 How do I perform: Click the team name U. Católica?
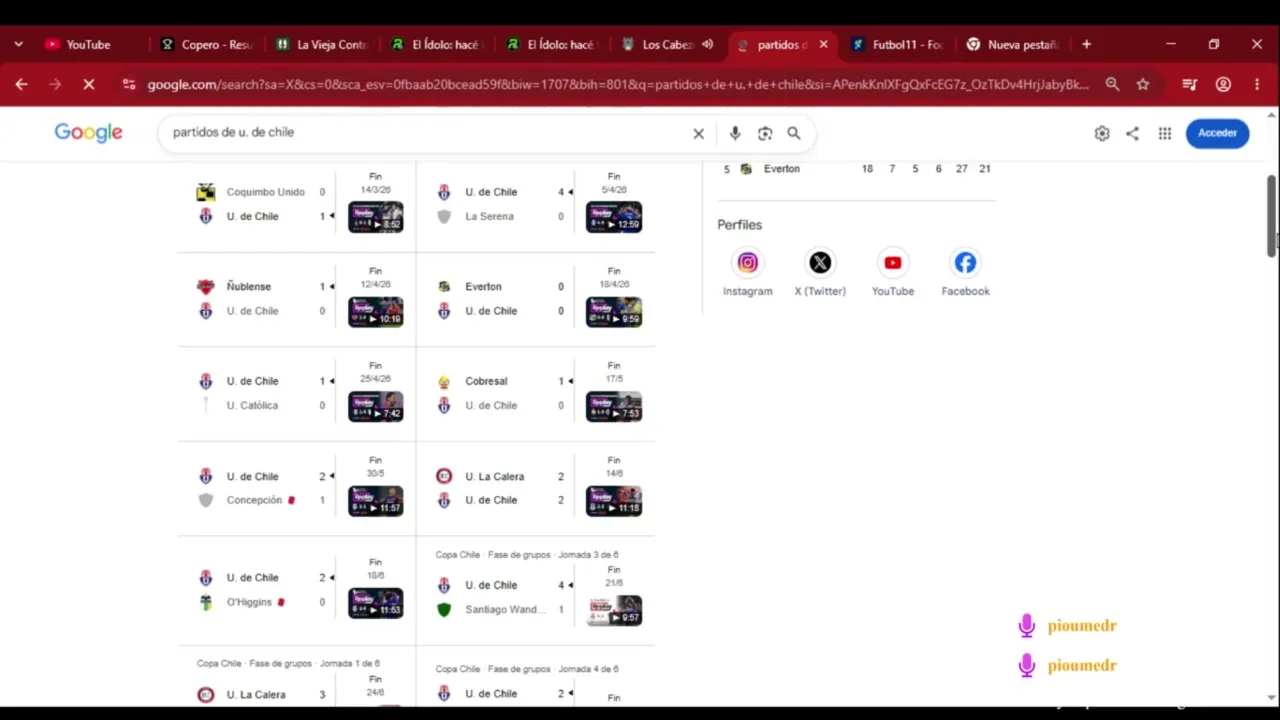point(252,406)
